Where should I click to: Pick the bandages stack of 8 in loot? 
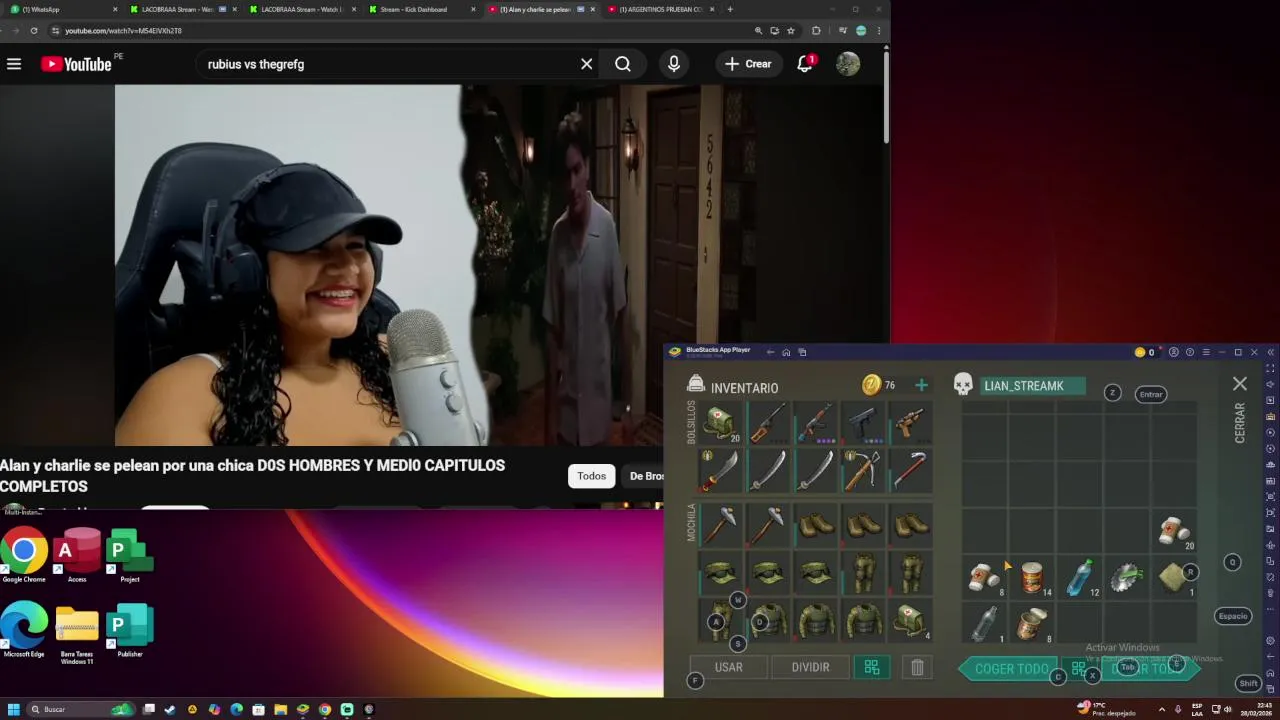tap(986, 577)
